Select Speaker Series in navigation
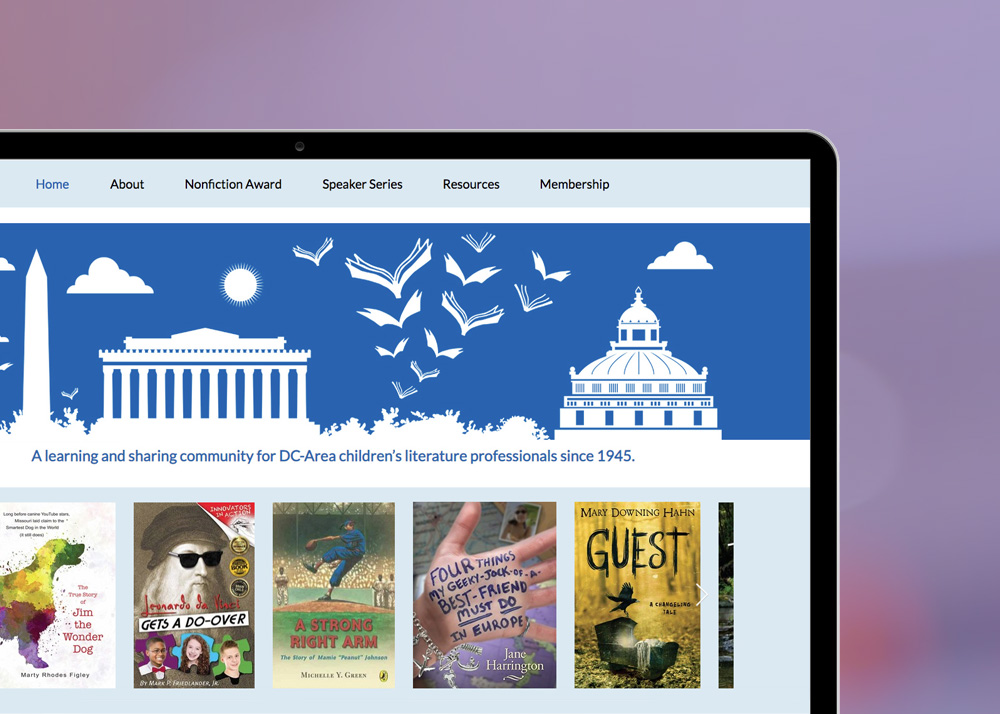The height and width of the screenshot is (714, 1000). (x=362, y=184)
